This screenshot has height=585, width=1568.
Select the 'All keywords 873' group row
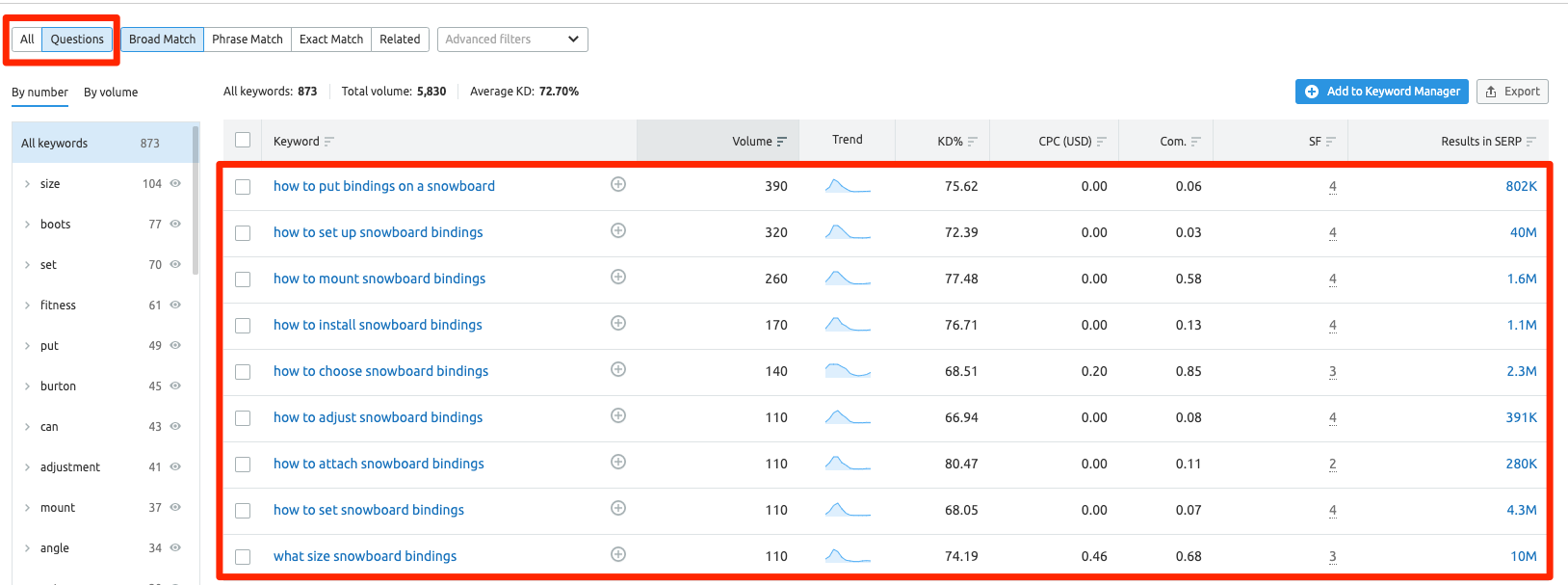coord(101,143)
